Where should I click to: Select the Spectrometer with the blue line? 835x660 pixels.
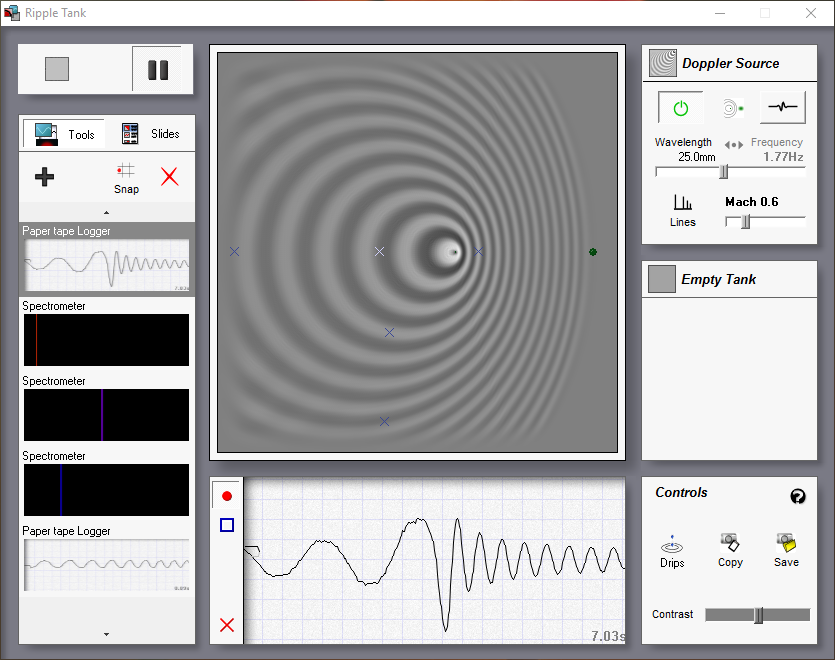coord(107,490)
